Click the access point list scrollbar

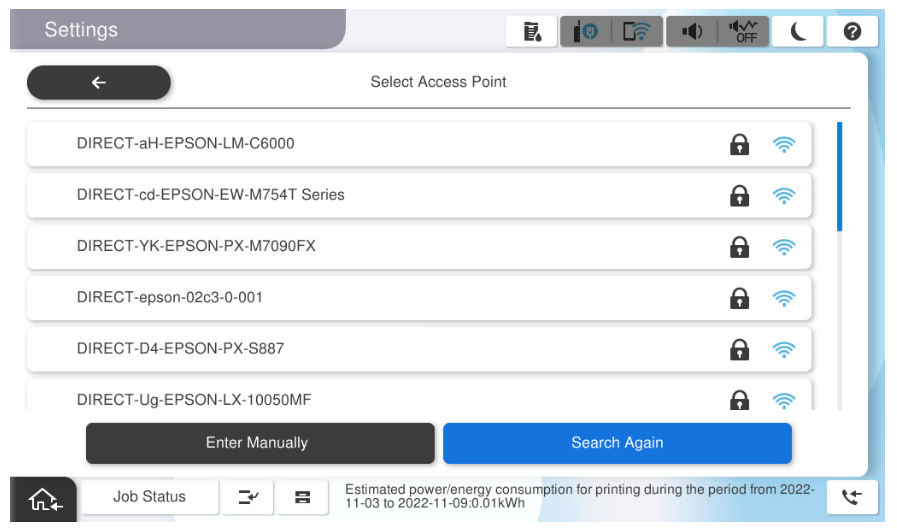(x=839, y=178)
